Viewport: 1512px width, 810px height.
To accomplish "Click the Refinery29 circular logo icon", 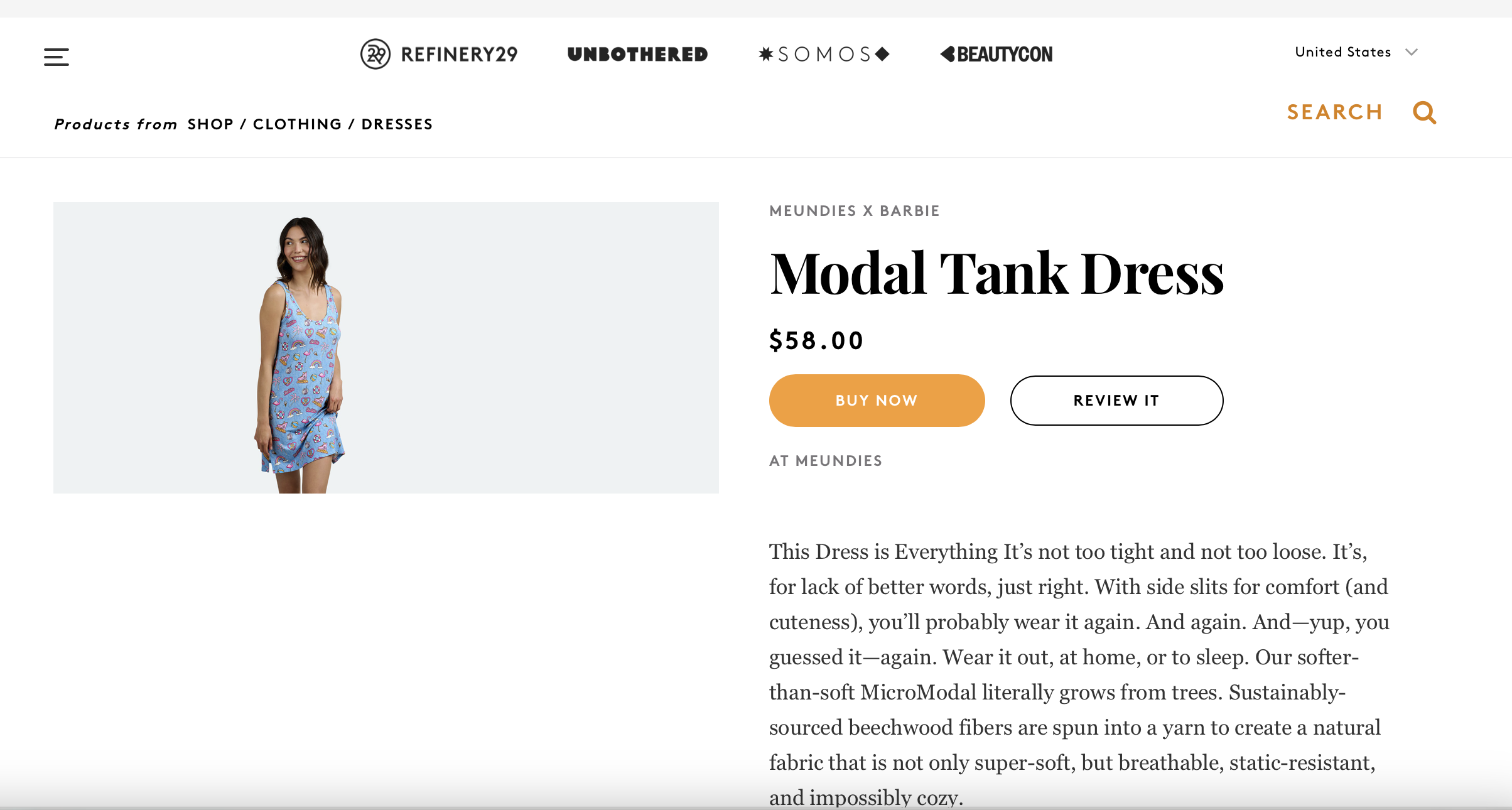I will pos(375,54).
